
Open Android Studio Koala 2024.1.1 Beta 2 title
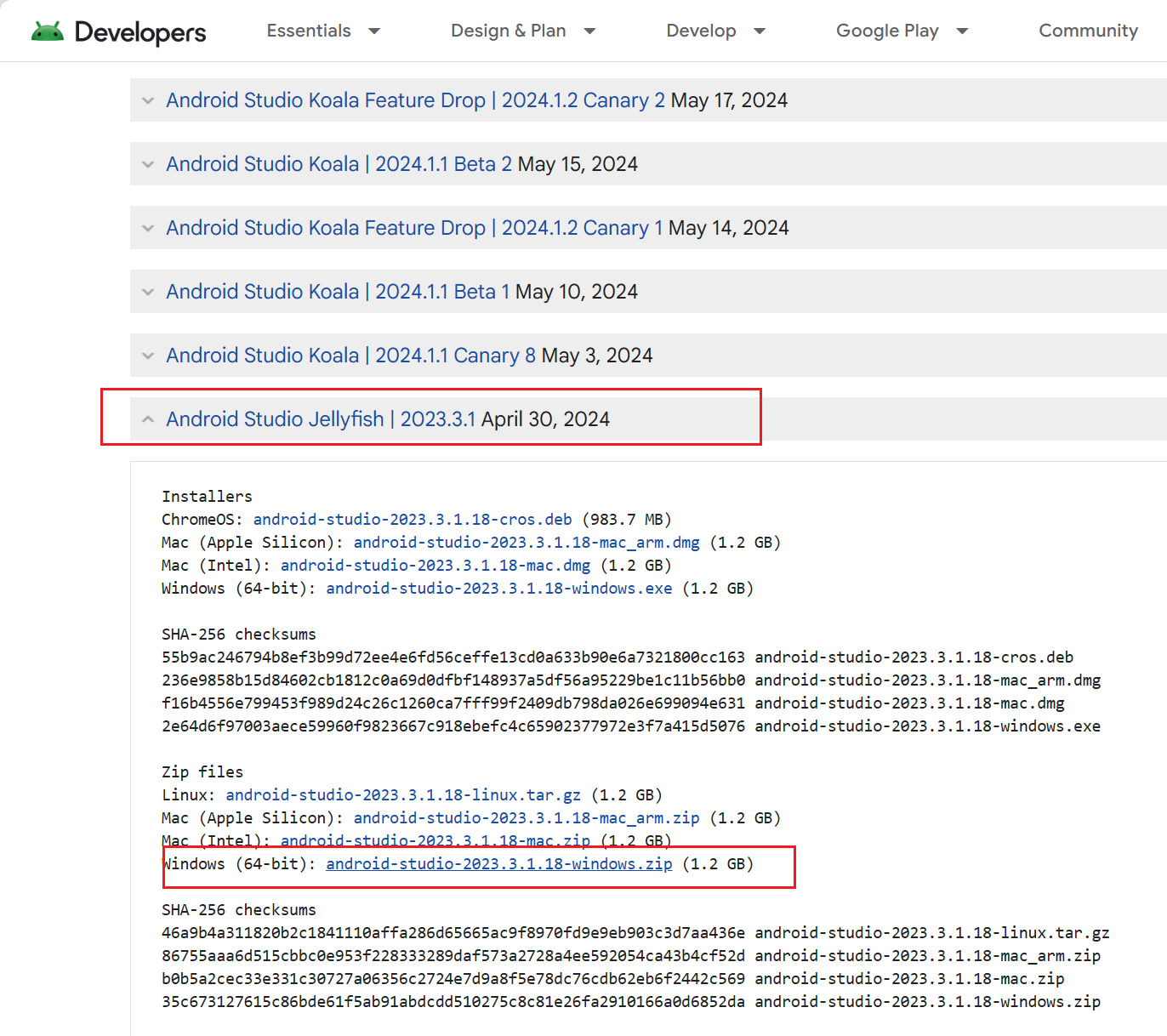point(339,164)
